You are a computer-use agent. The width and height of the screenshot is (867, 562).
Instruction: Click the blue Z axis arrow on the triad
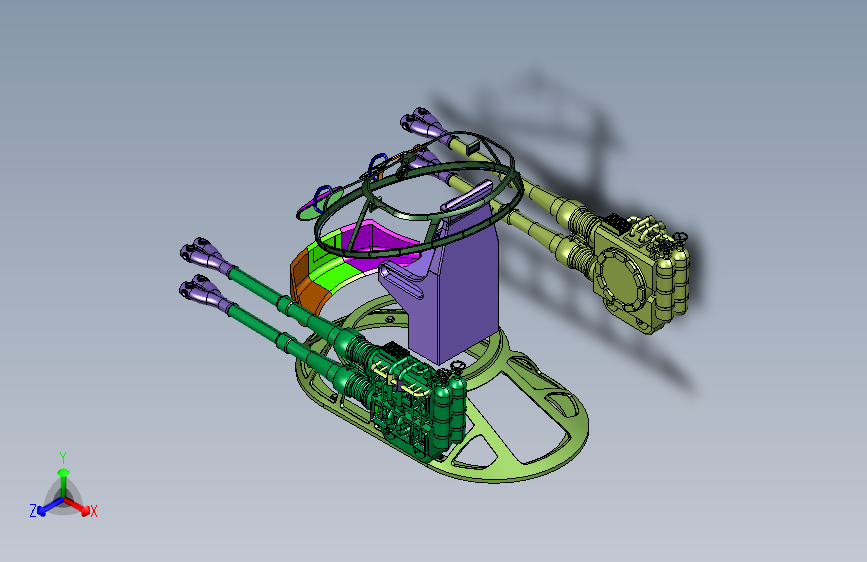[x=50, y=506]
